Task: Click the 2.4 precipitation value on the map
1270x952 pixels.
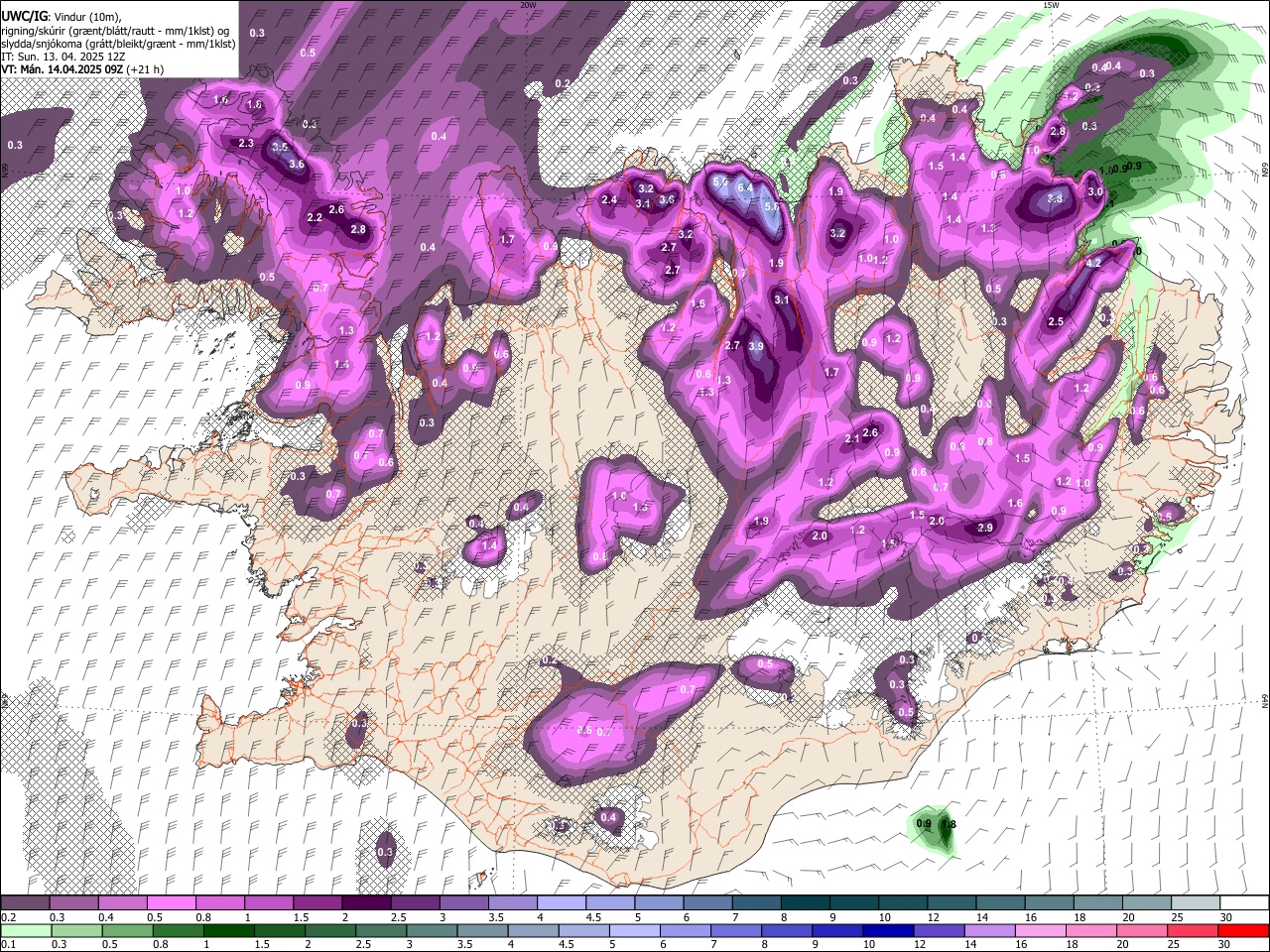Action: pyautogui.click(x=609, y=200)
